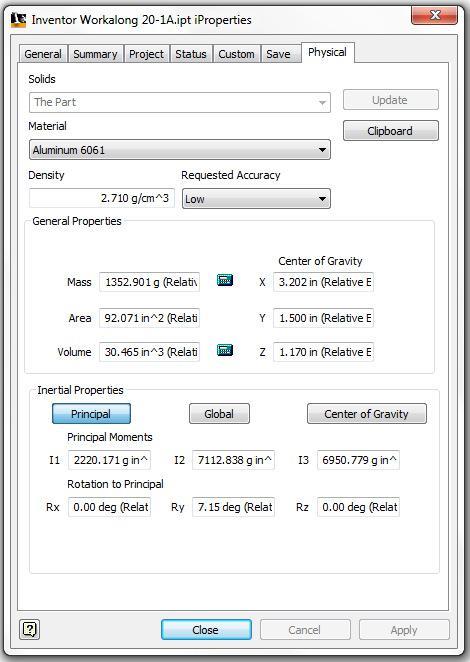Screen dimensions: 470x662
Task: Open the Custom tab
Action: 236,54
